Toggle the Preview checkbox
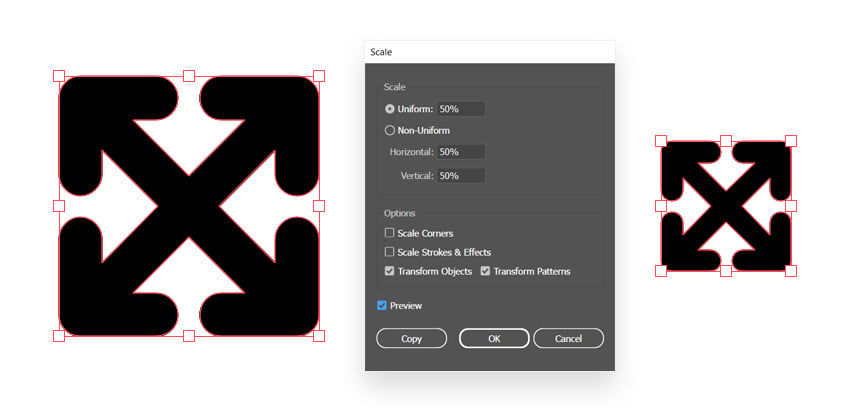The height and width of the screenshot is (412, 850). coord(382,306)
